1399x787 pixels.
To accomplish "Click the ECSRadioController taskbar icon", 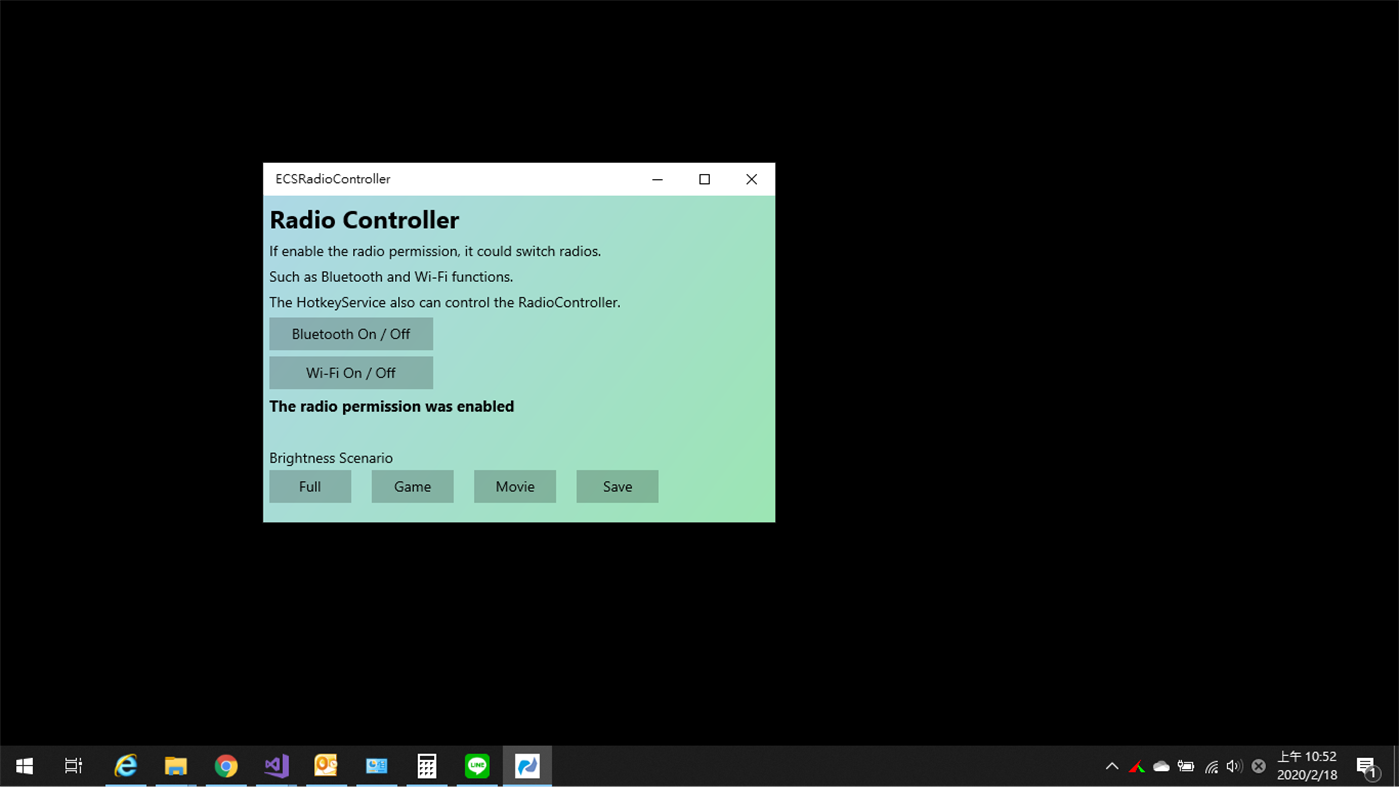I will click(527, 766).
